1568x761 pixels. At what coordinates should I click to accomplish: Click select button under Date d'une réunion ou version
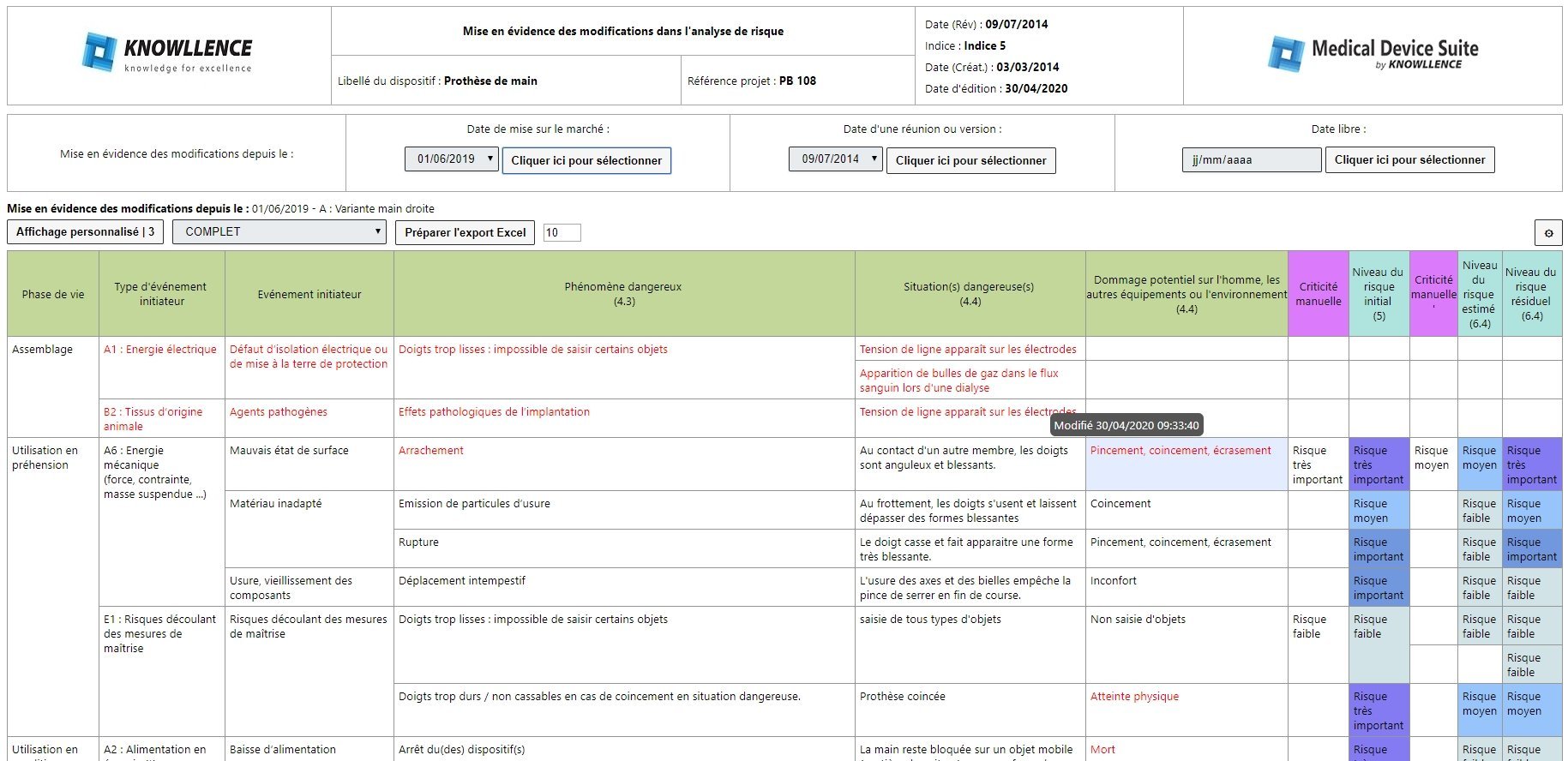click(x=970, y=160)
